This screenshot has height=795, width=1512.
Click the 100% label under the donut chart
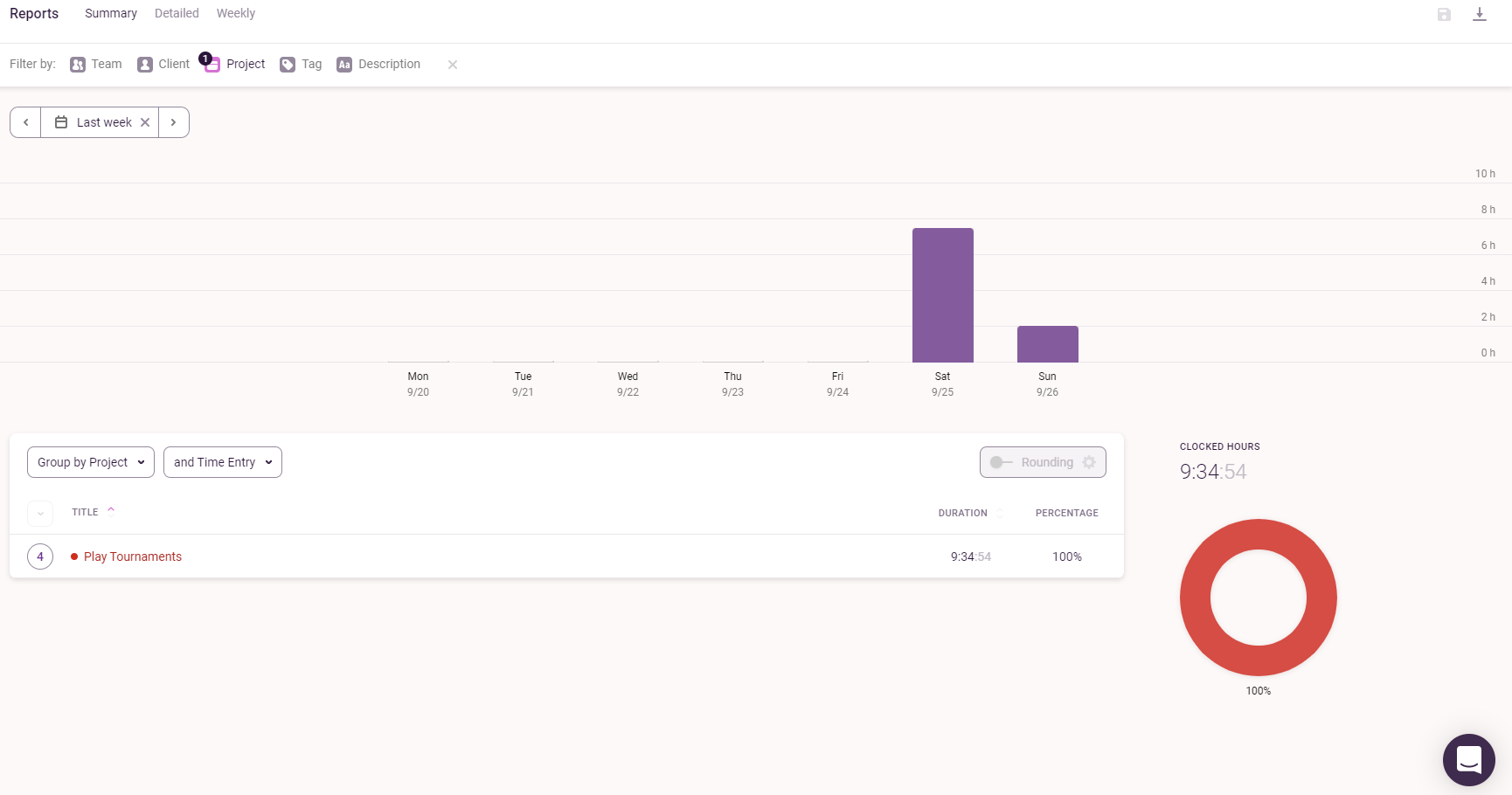click(1259, 691)
